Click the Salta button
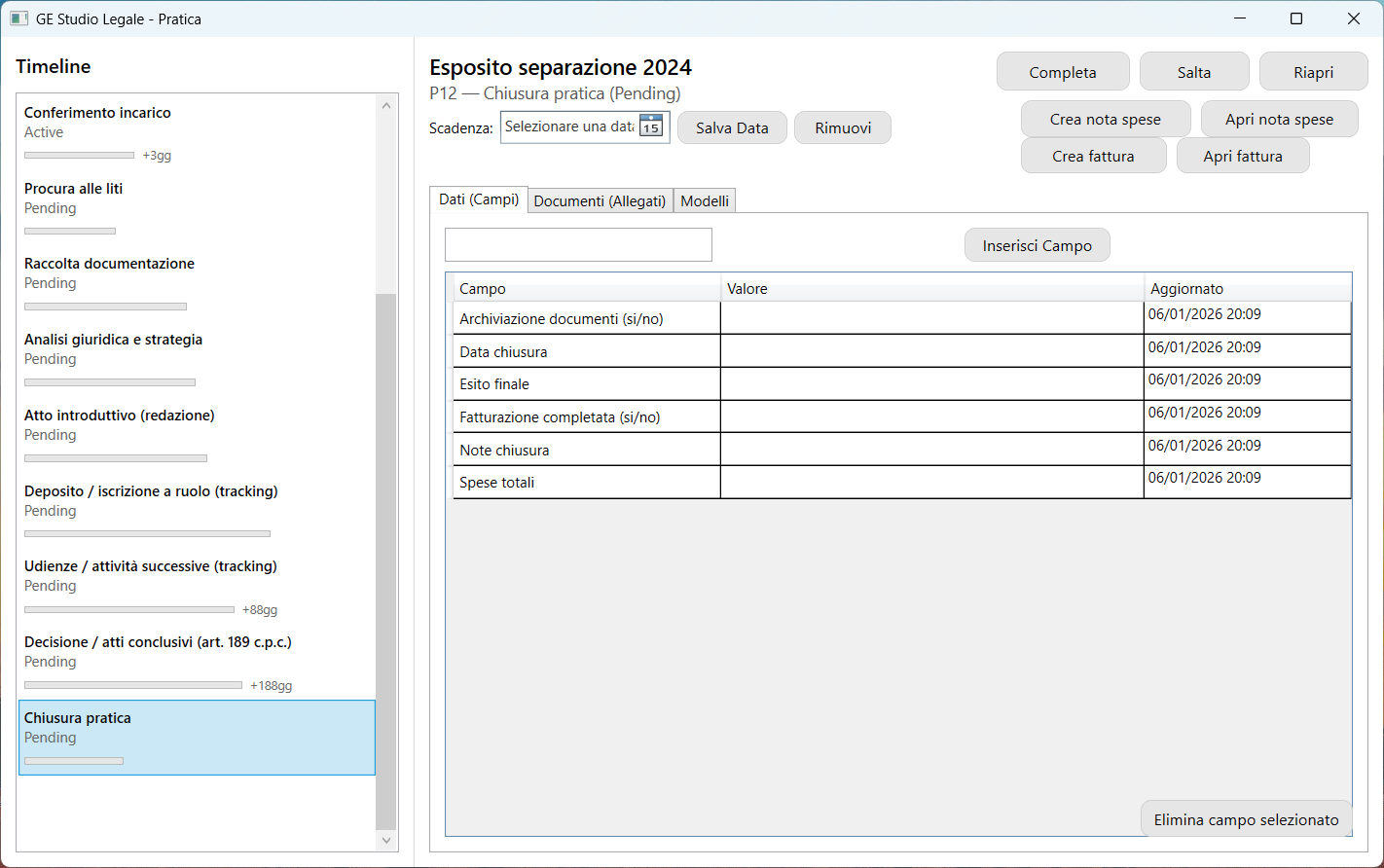1384x868 pixels. pos(1193,72)
